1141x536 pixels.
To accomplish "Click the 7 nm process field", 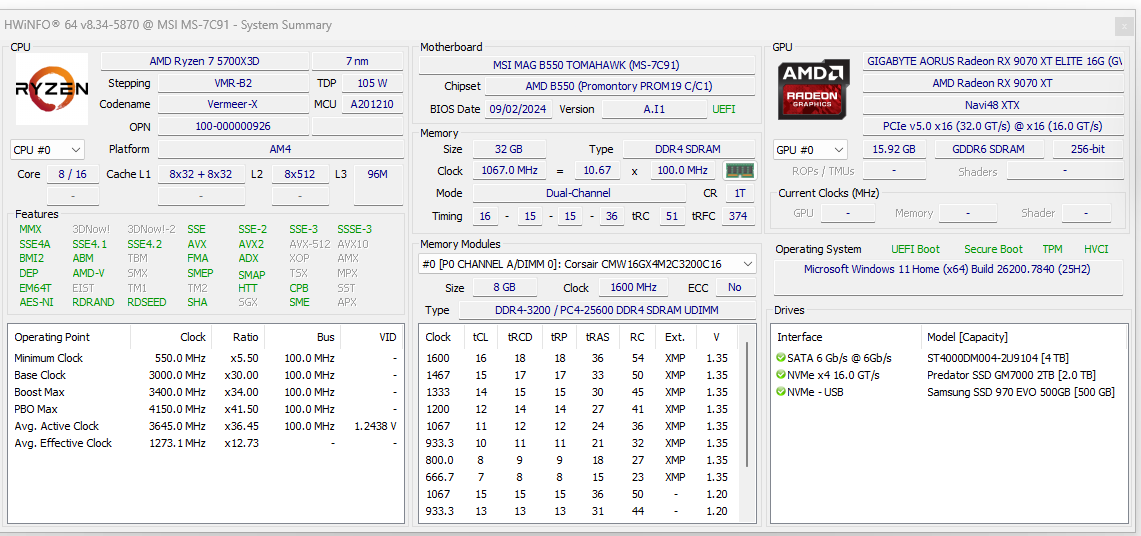I will pos(357,61).
